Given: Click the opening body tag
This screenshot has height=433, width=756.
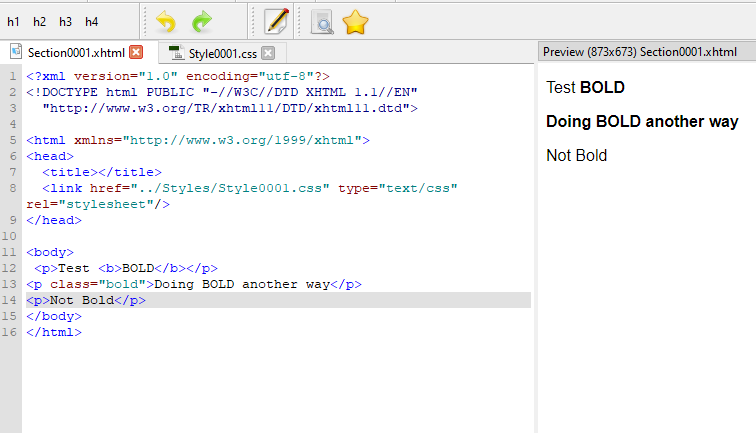Looking at the screenshot, I should coord(50,252).
